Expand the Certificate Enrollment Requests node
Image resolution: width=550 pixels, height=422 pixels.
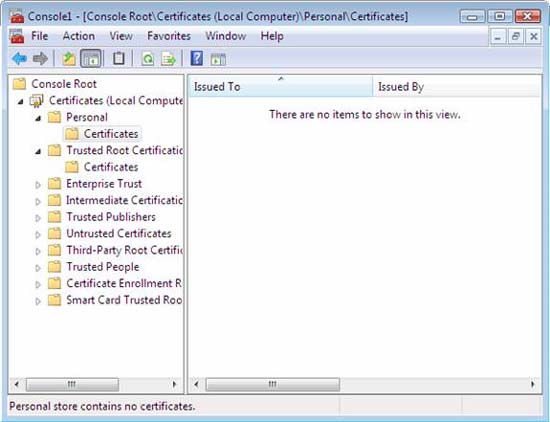pos(38,284)
